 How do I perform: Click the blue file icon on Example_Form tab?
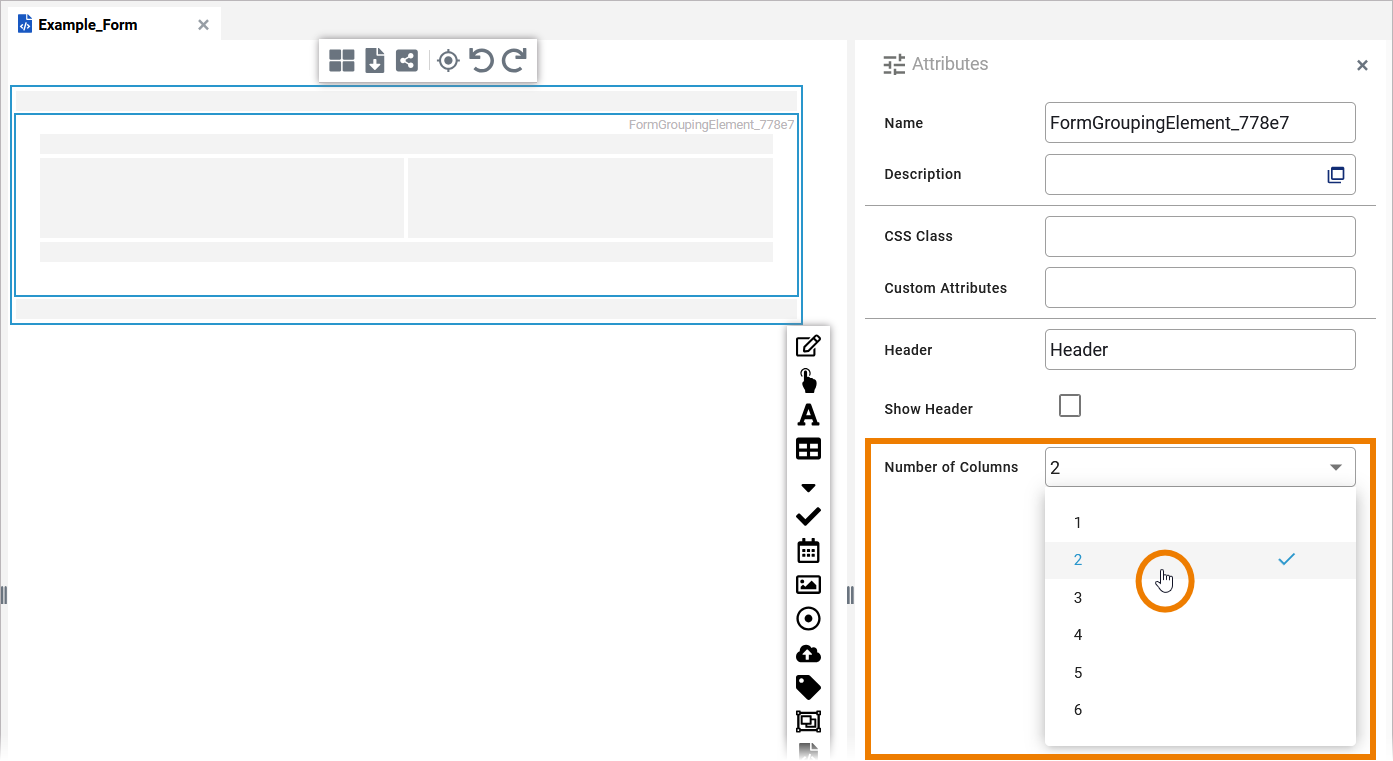coord(25,24)
